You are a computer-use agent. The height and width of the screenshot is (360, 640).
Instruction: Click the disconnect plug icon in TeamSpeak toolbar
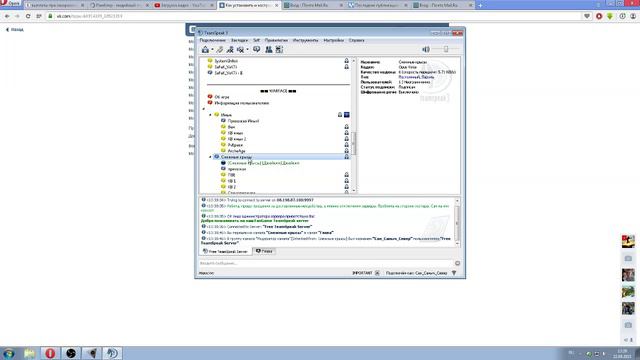coord(220,49)
